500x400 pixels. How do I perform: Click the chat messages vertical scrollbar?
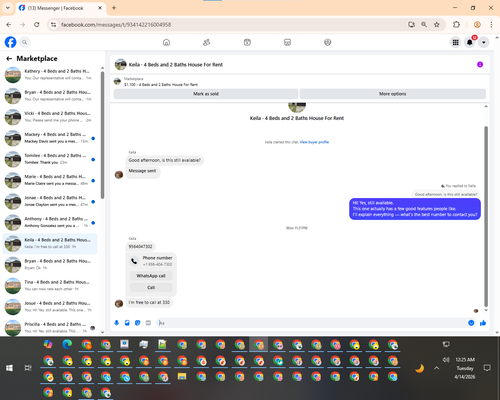pos(486,216)
